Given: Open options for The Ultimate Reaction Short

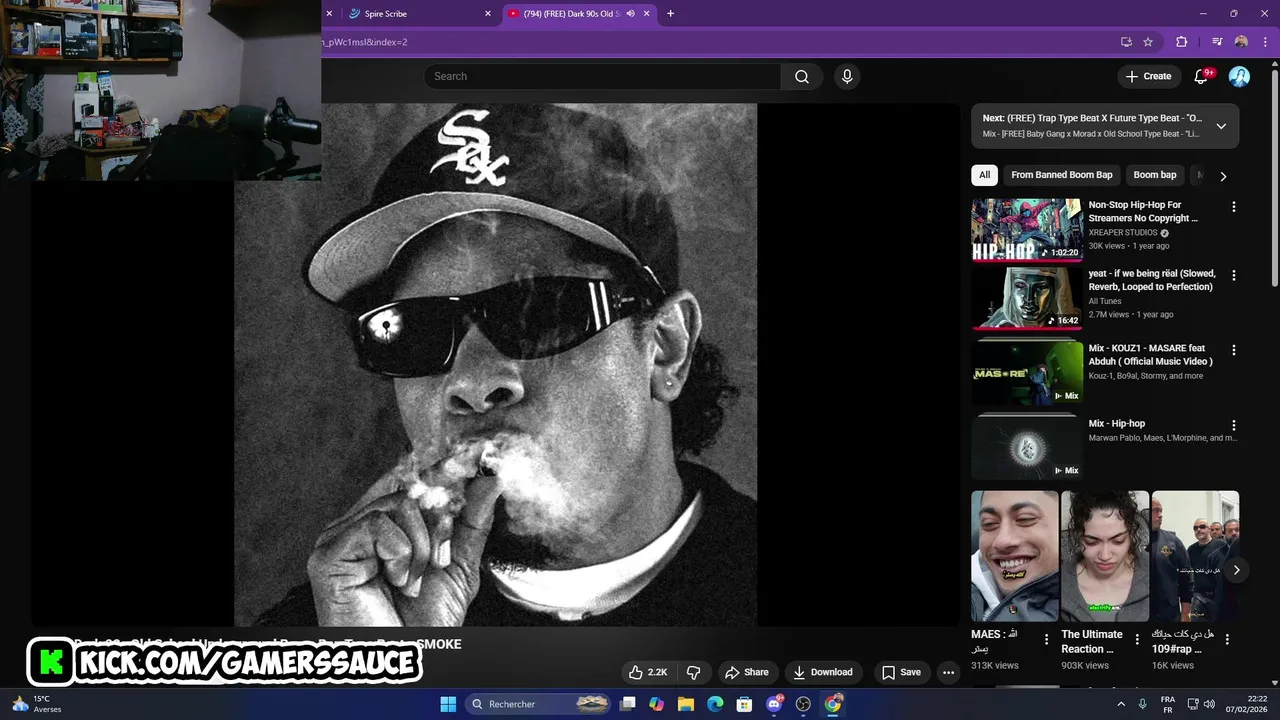Looking at the screenshot, I should (1136, 639).
